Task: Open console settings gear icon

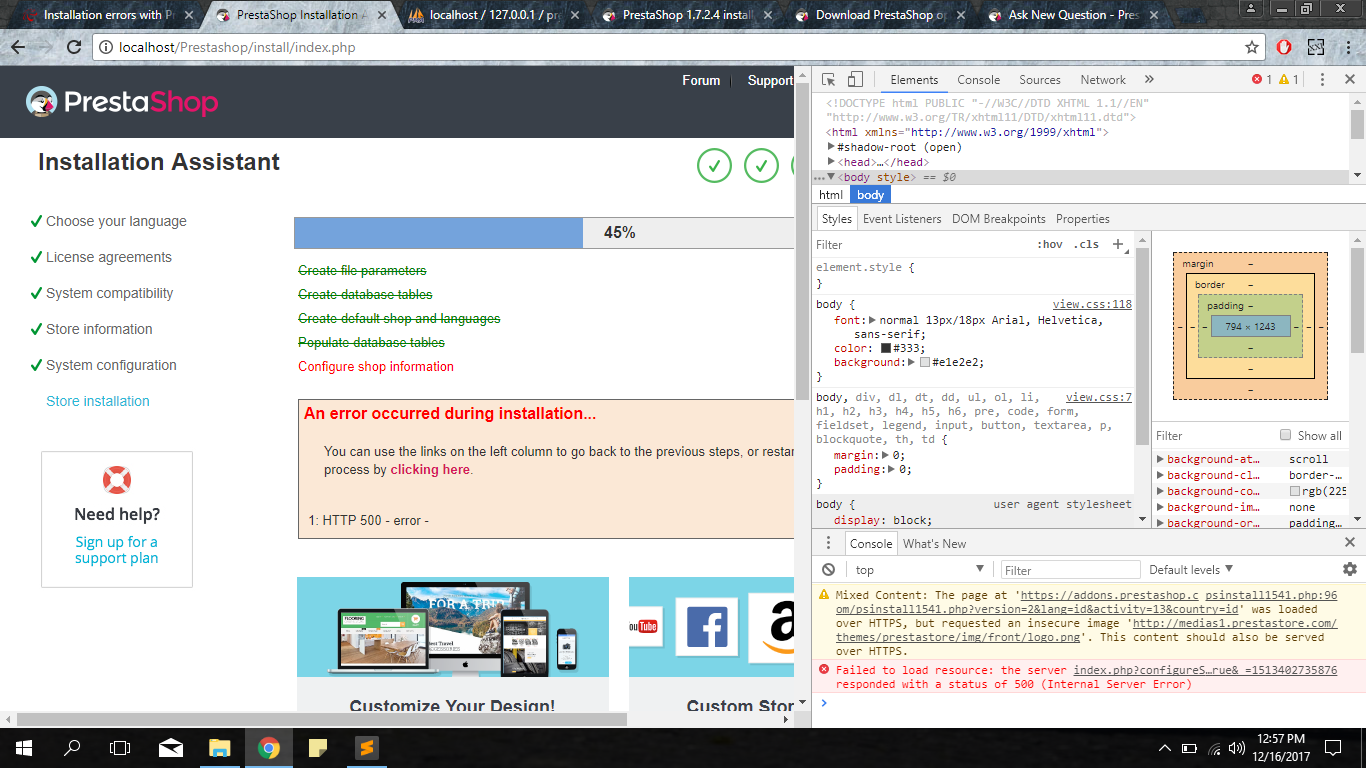Action: pyautogui.click(x=1349, y=569)
